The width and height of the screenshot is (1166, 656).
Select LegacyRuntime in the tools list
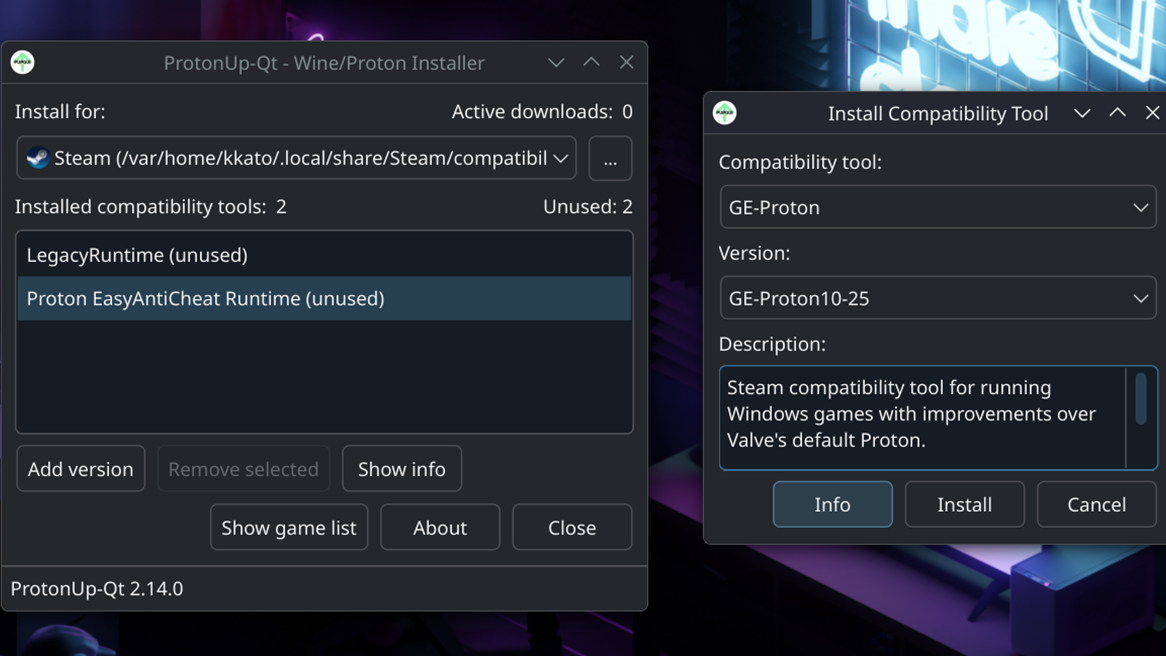[137, 255]
